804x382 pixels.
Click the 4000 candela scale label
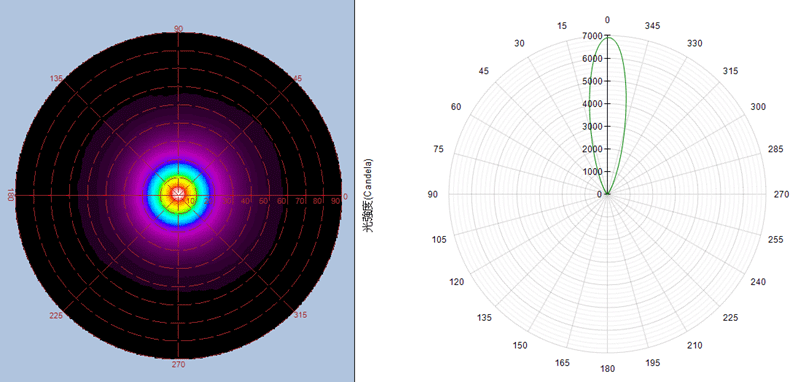[593, 104]
